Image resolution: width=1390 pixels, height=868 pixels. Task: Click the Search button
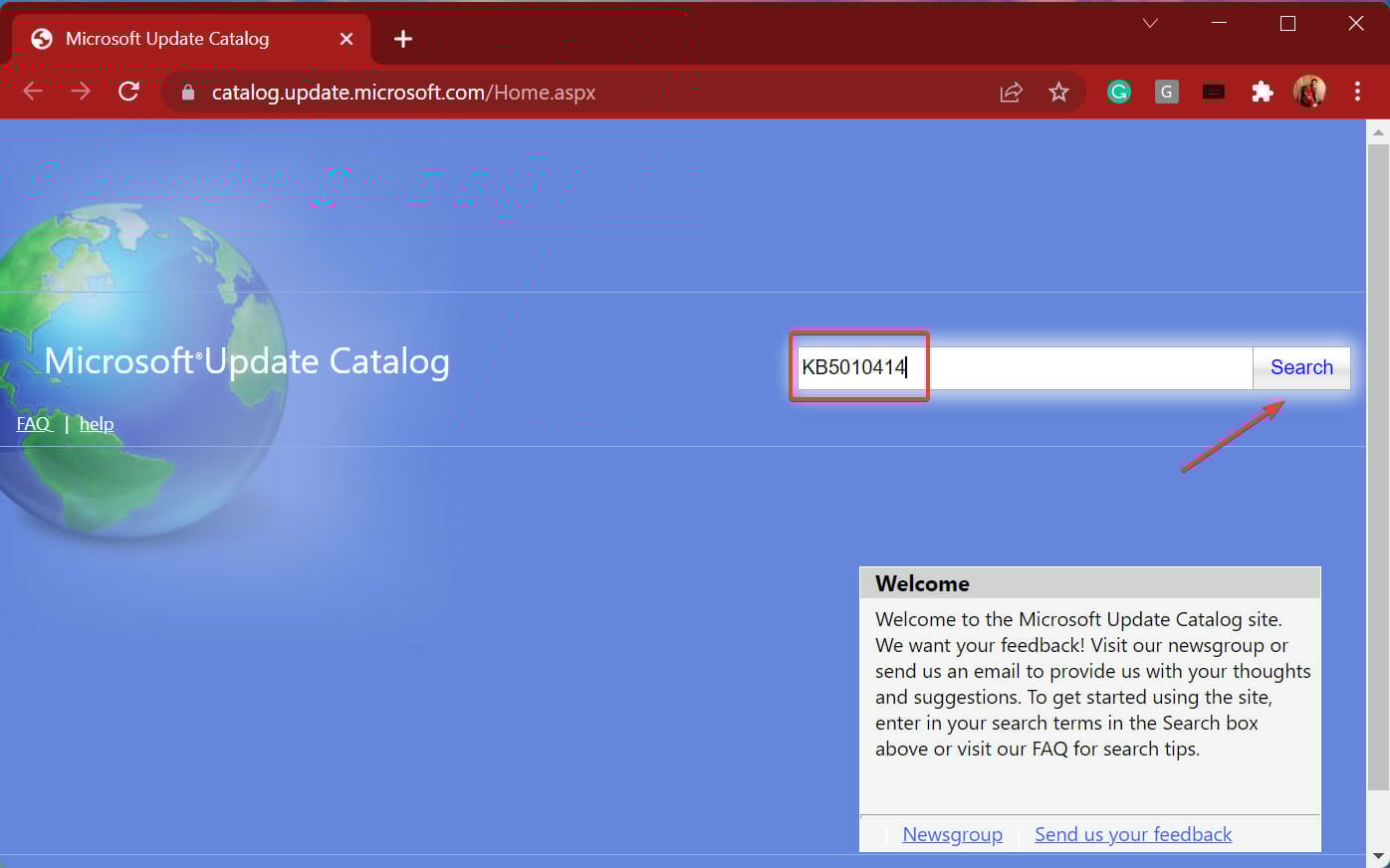click(x=1301, y=367)
